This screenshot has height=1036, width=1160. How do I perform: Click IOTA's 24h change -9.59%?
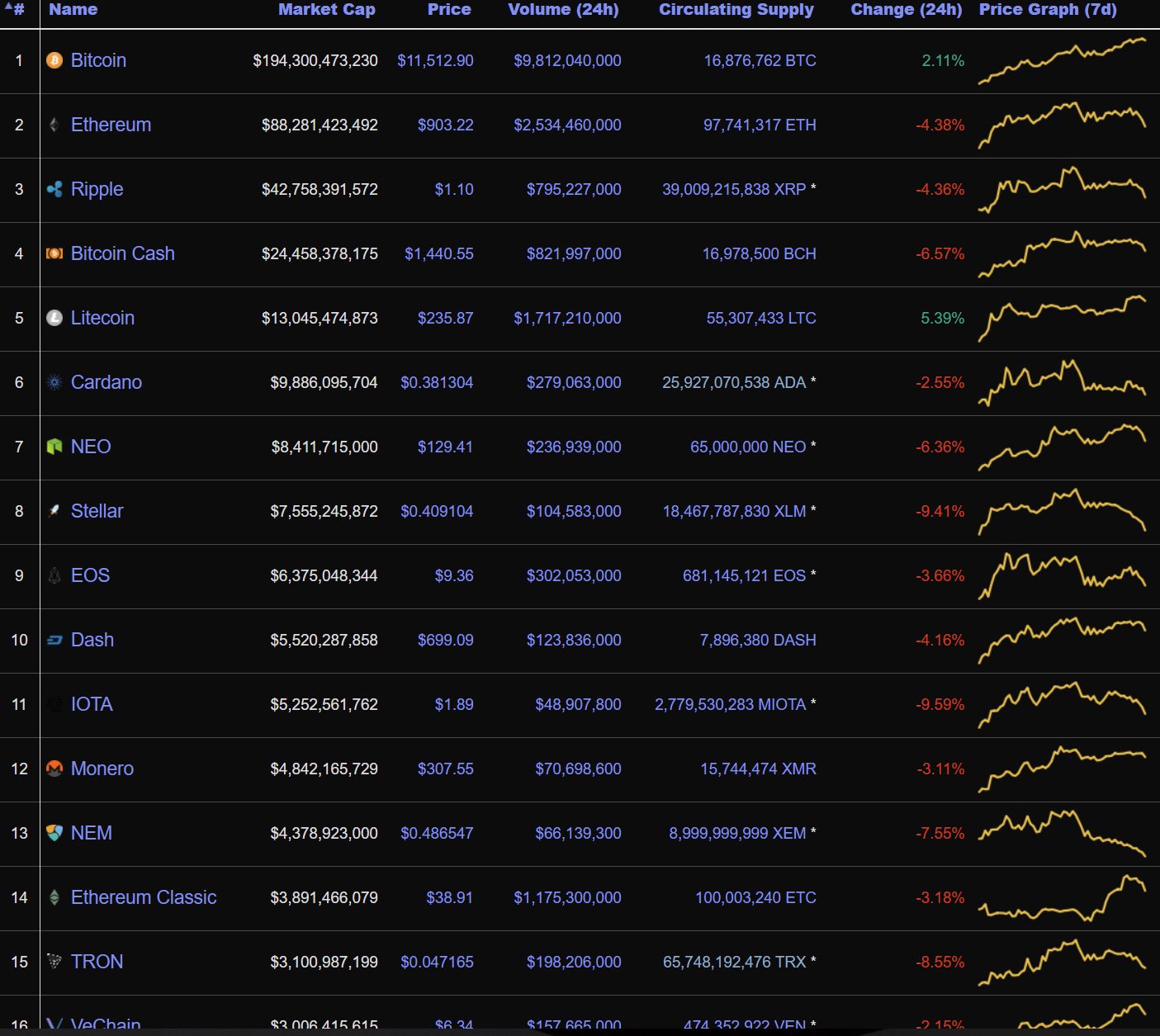pos(940,704)
